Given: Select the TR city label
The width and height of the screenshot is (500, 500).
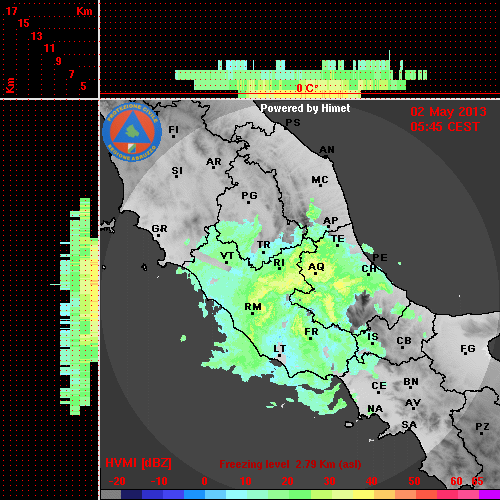Looking at the screenshot, I should click(264, 245).
